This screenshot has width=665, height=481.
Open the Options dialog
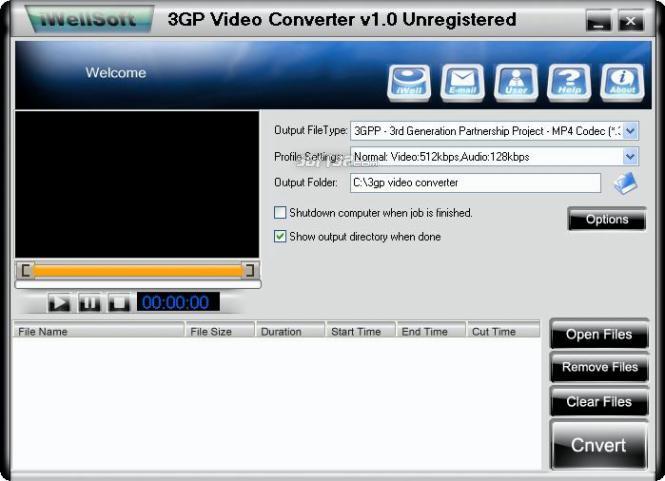click(607, 219)
